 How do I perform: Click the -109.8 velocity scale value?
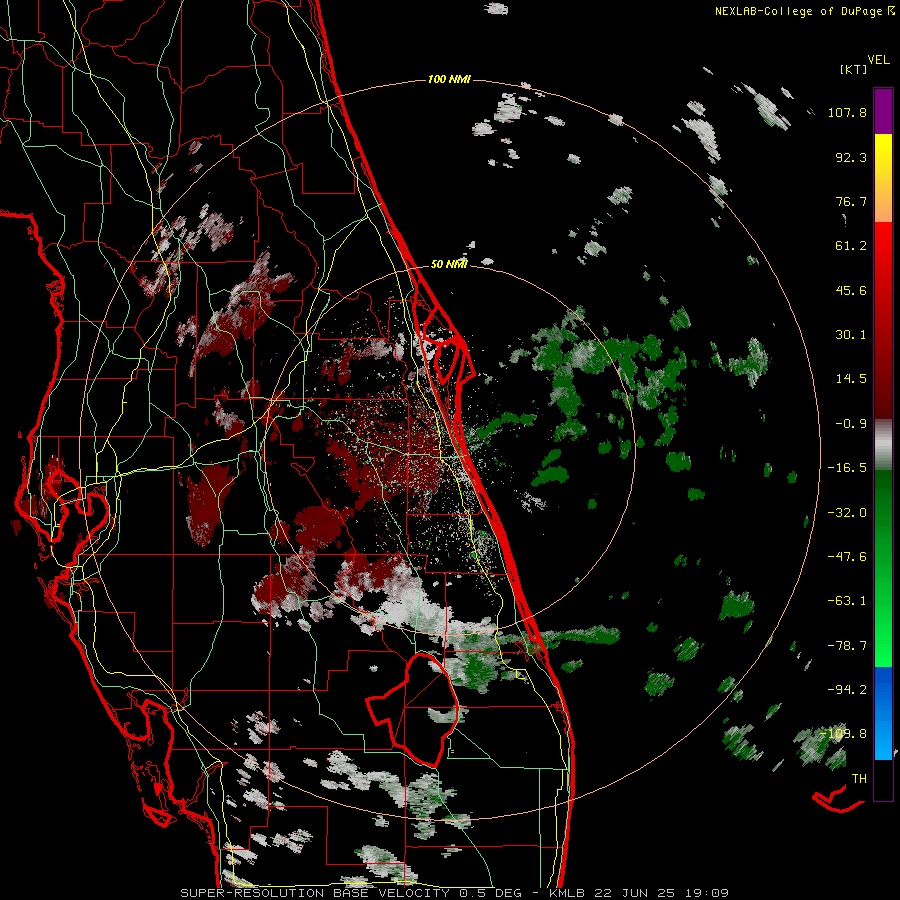click(x=844, y=734)
